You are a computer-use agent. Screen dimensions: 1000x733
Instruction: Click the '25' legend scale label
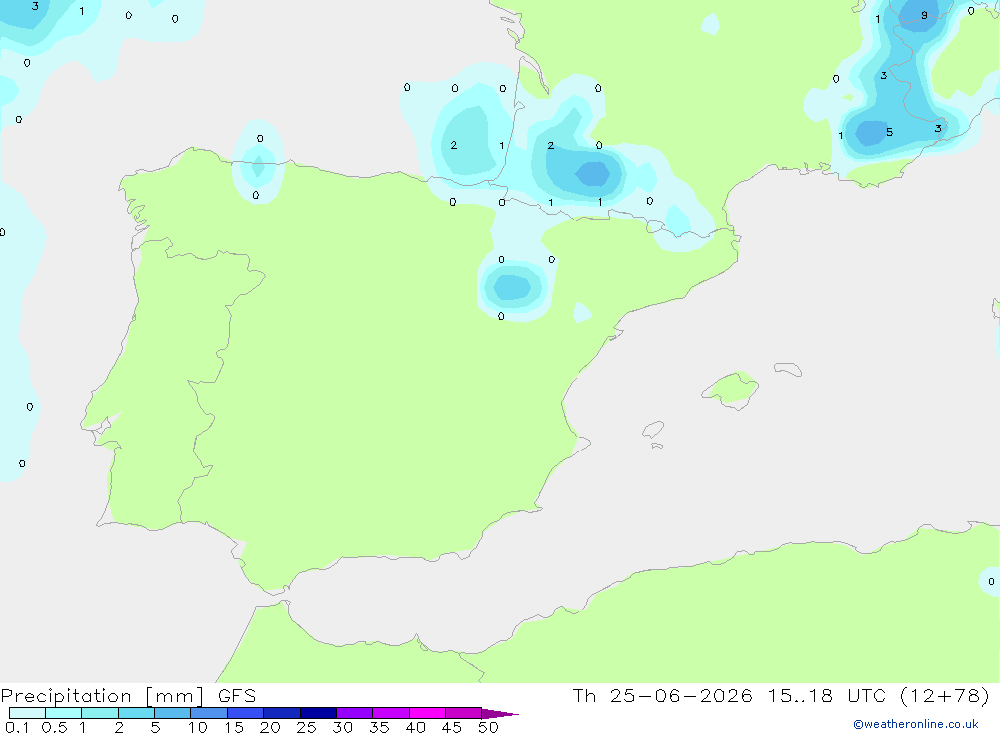tap(306, 727)
